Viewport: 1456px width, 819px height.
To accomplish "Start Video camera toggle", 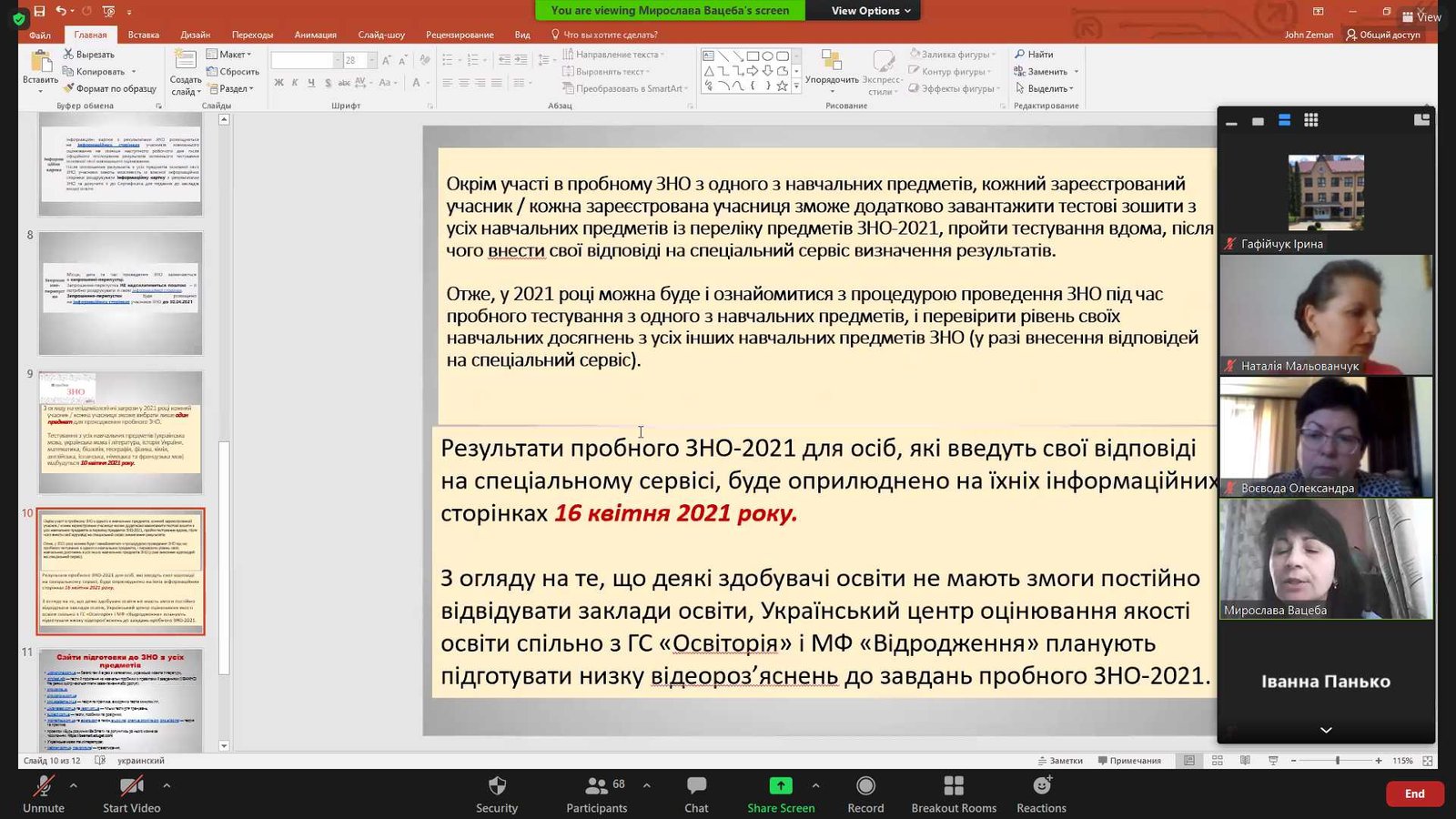I will 131,786.
